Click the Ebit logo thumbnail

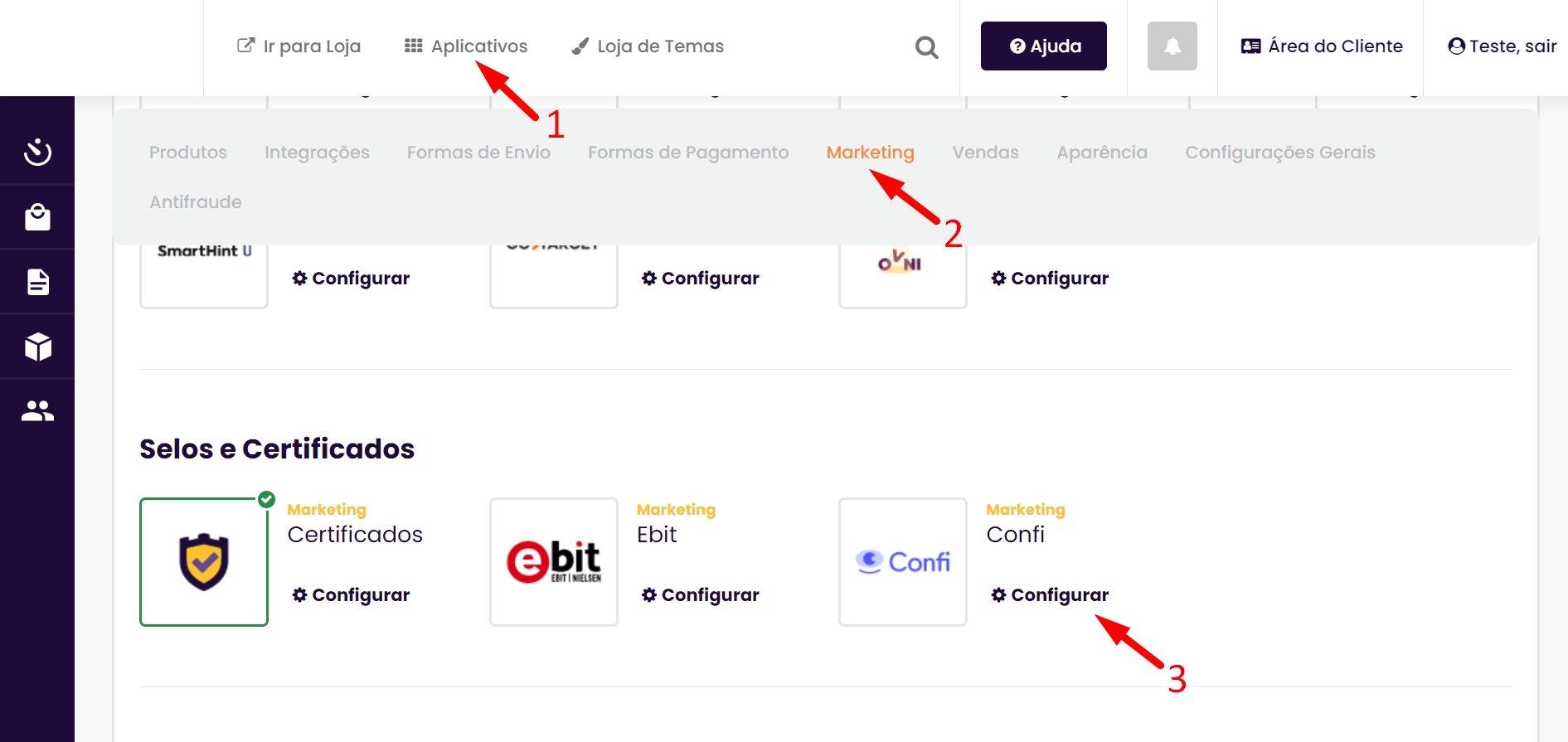(554, 562)
